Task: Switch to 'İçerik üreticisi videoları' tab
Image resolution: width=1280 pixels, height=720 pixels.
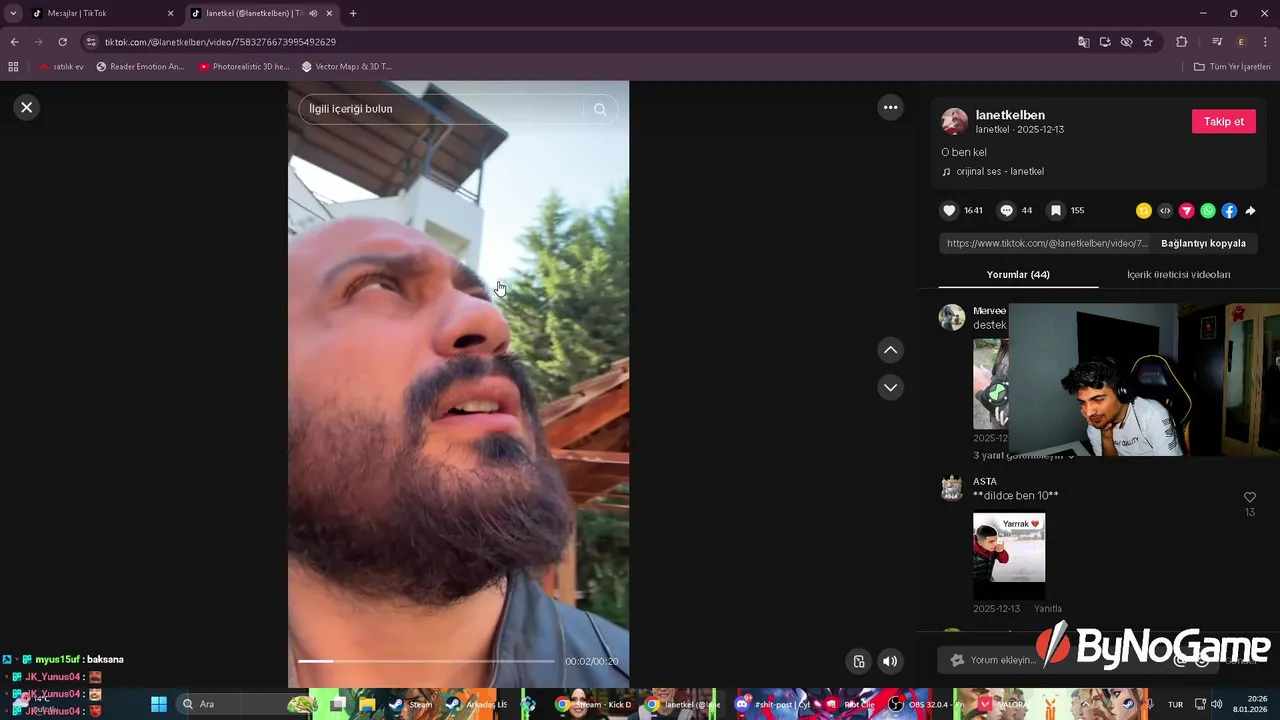Action: pyautogui.click(x=1178, y=274)
